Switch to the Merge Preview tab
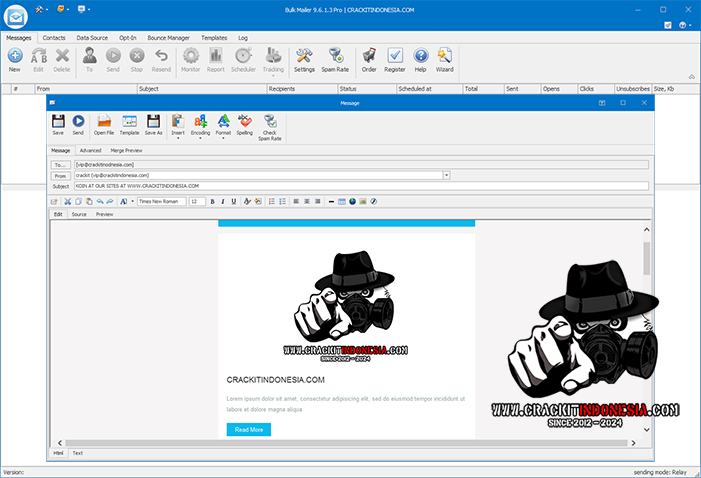The height and width of the screenshot is (478, 701). [x=126, y=150]
